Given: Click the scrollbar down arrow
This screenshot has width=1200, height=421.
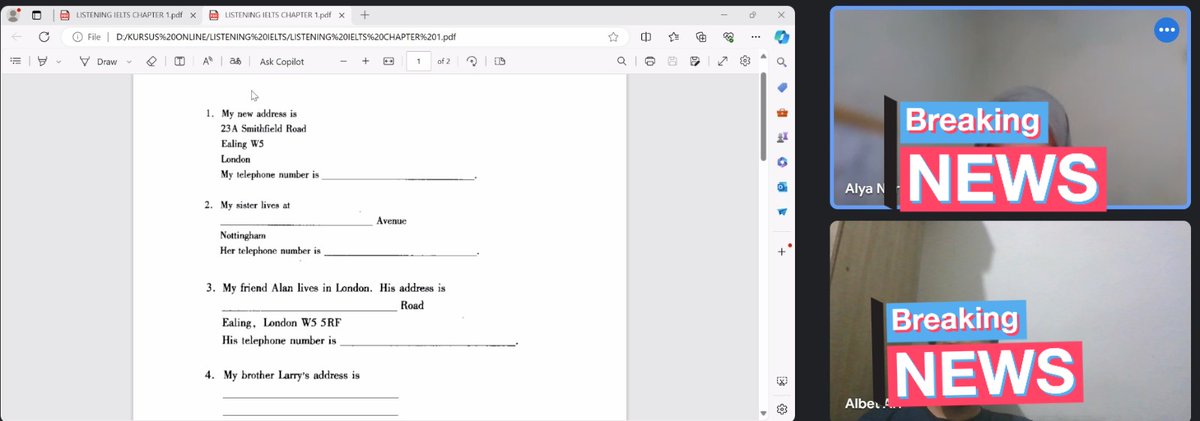Looking at the screenshot, I should coord(765,413).
